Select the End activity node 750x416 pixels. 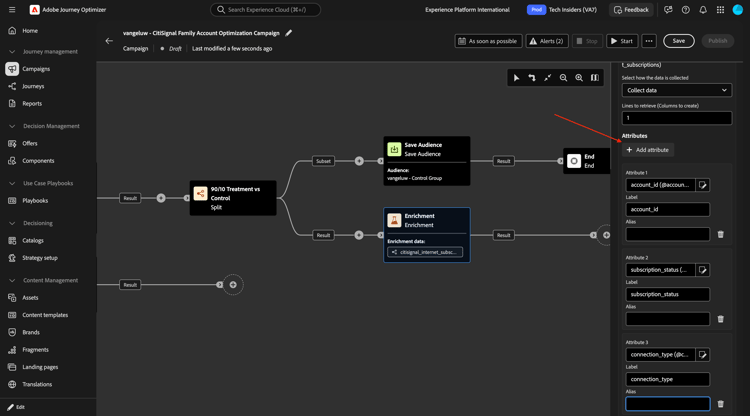[x=586, y=161]
